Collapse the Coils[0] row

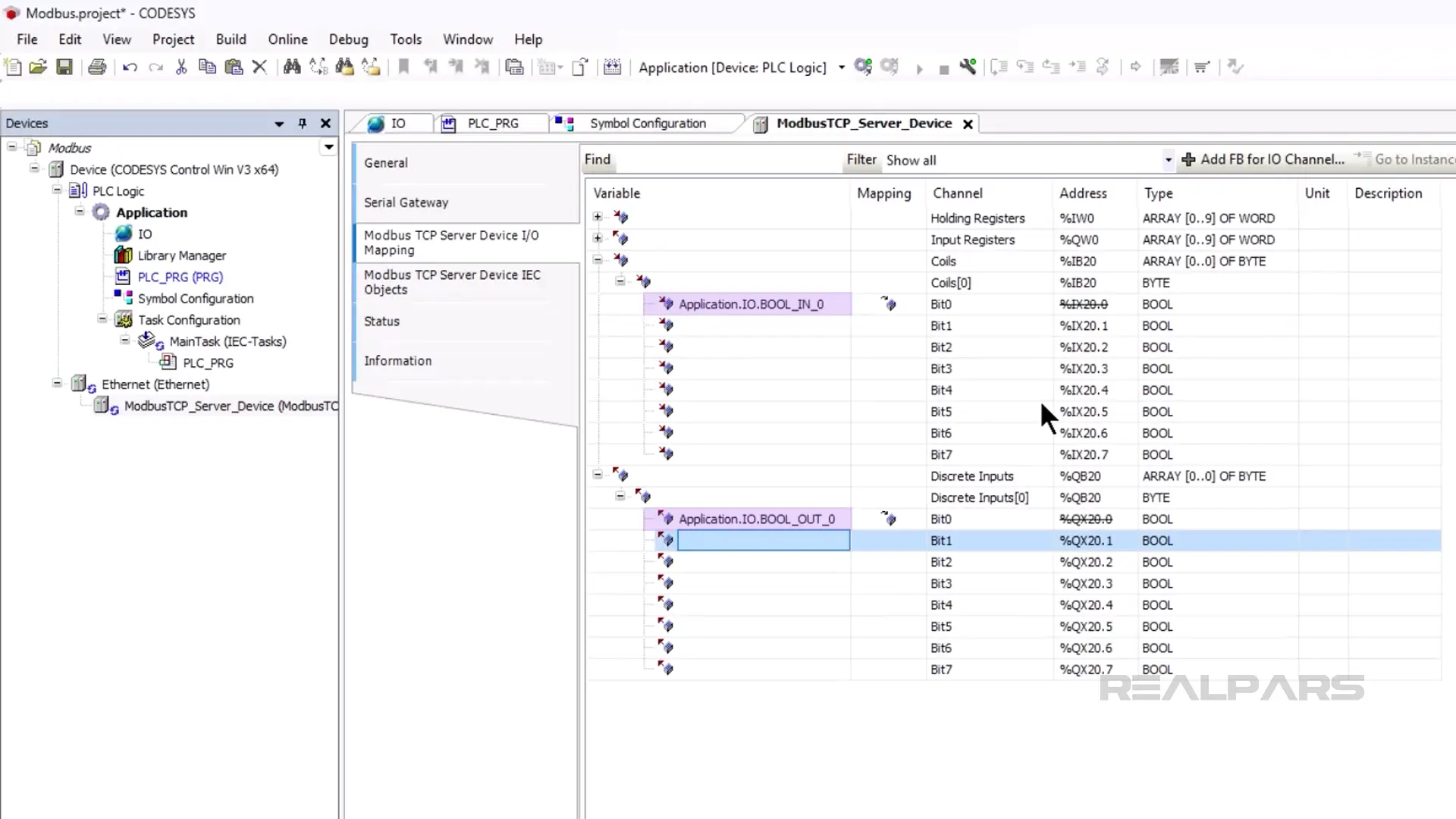pyautogui.click(x=620, y=281)
